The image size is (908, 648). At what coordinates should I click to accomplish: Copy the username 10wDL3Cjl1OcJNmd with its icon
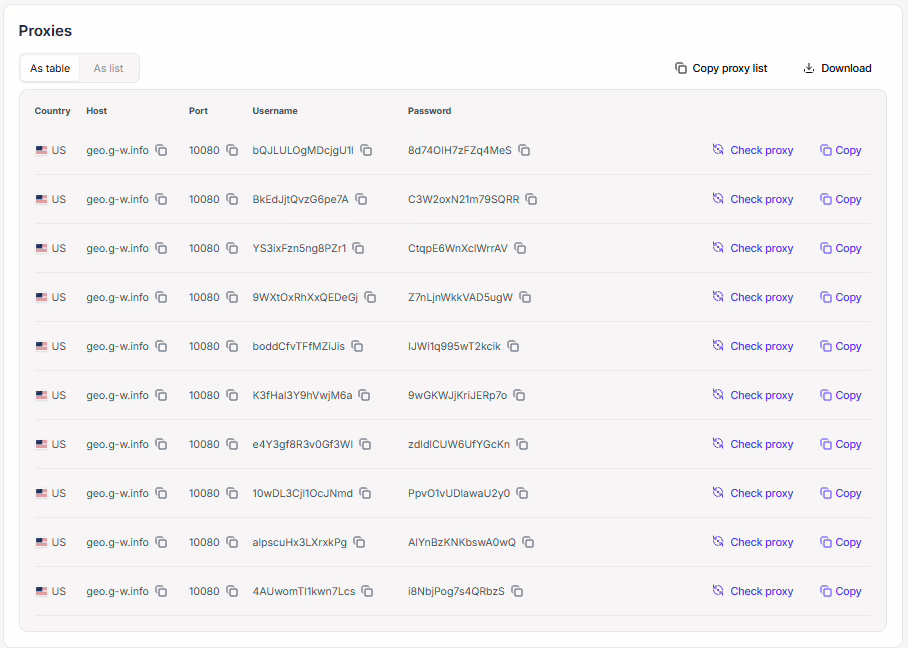pyautogui.click(x=365, y=493)
